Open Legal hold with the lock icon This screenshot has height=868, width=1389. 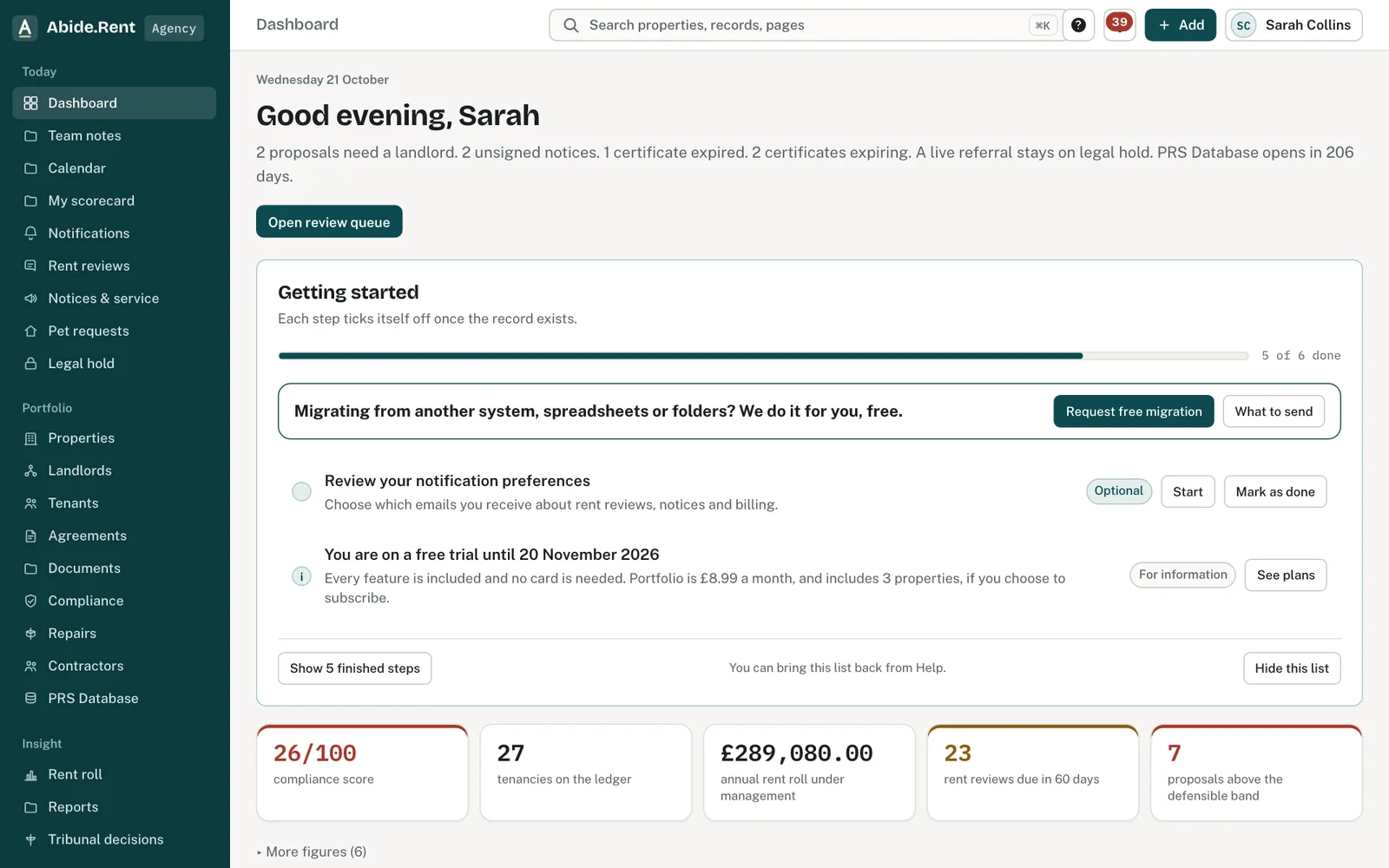pos(30,364)
